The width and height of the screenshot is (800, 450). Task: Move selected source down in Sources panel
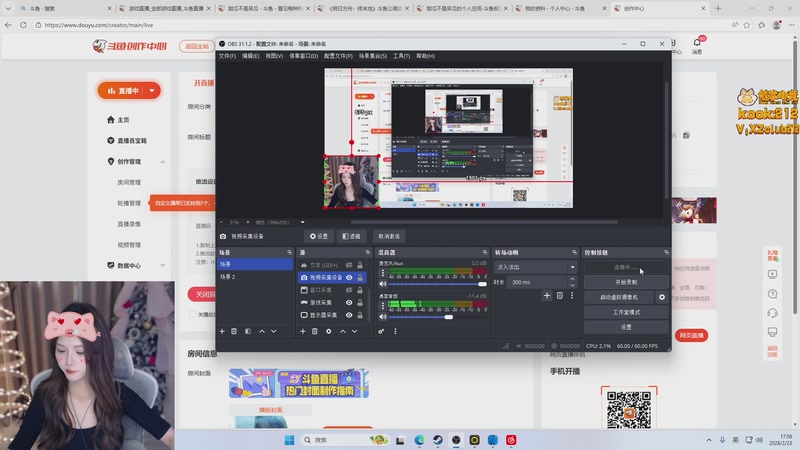(x=355, y=331)
